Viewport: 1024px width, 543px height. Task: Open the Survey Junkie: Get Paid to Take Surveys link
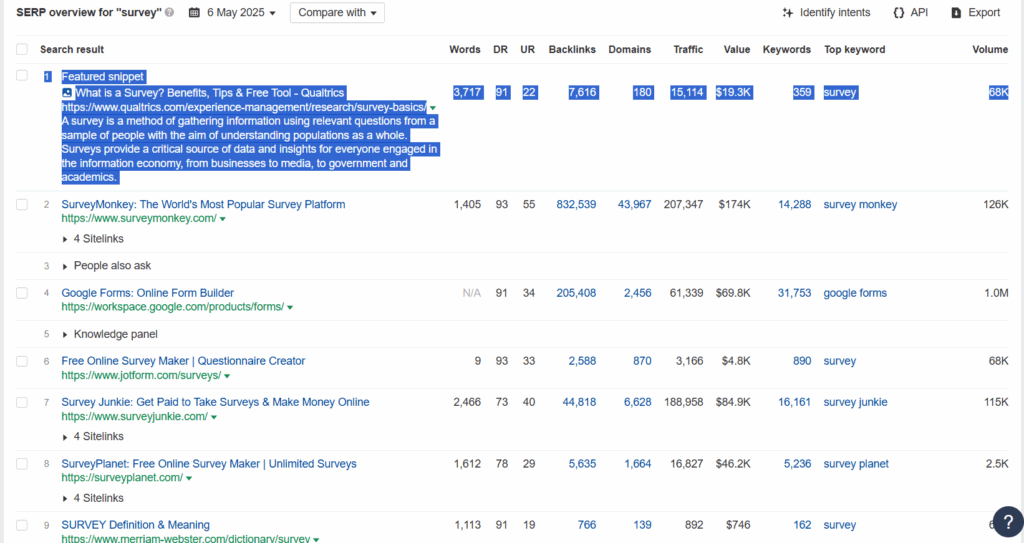(x=216, y=402)
